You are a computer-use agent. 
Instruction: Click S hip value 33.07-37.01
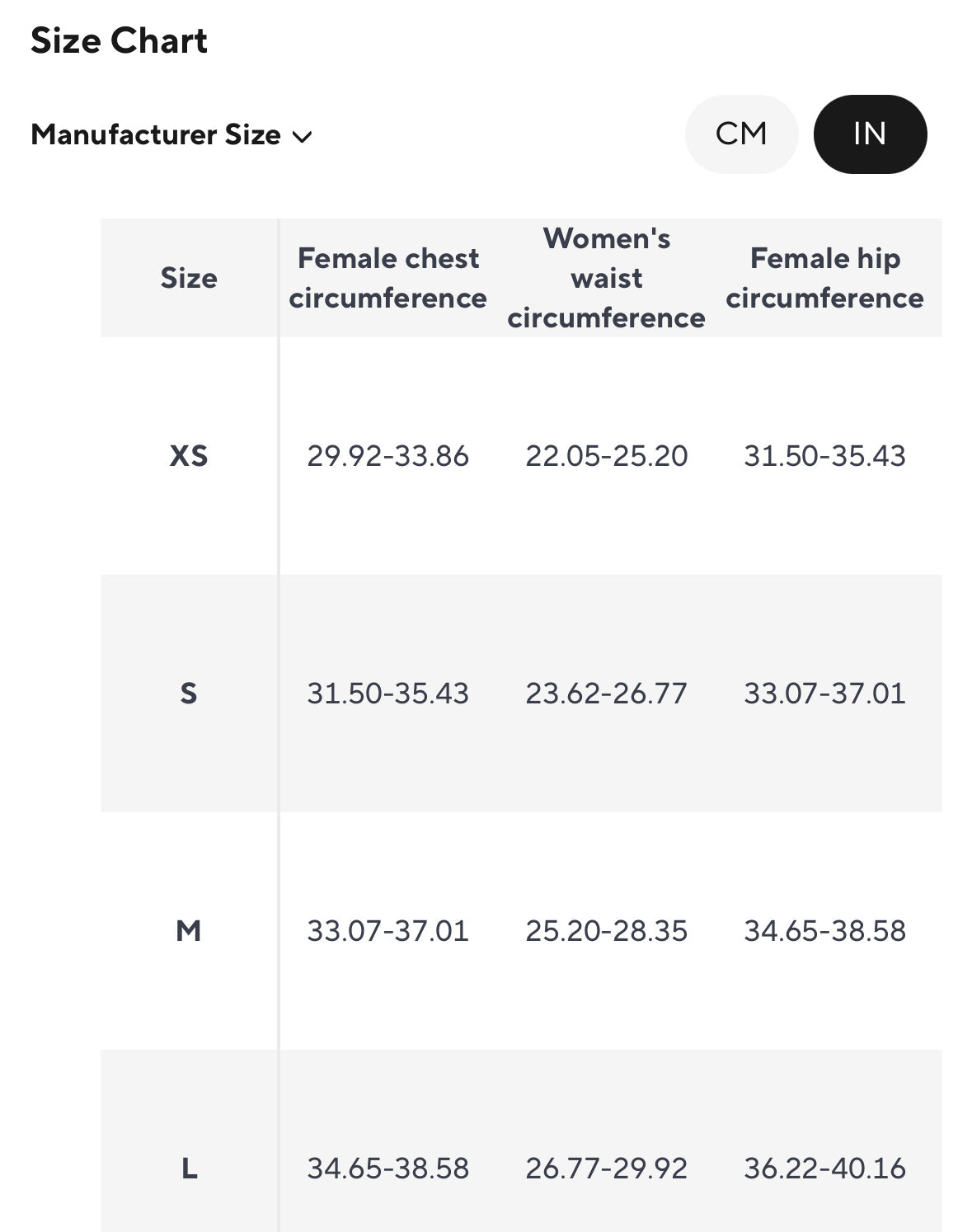click(824, 694)
